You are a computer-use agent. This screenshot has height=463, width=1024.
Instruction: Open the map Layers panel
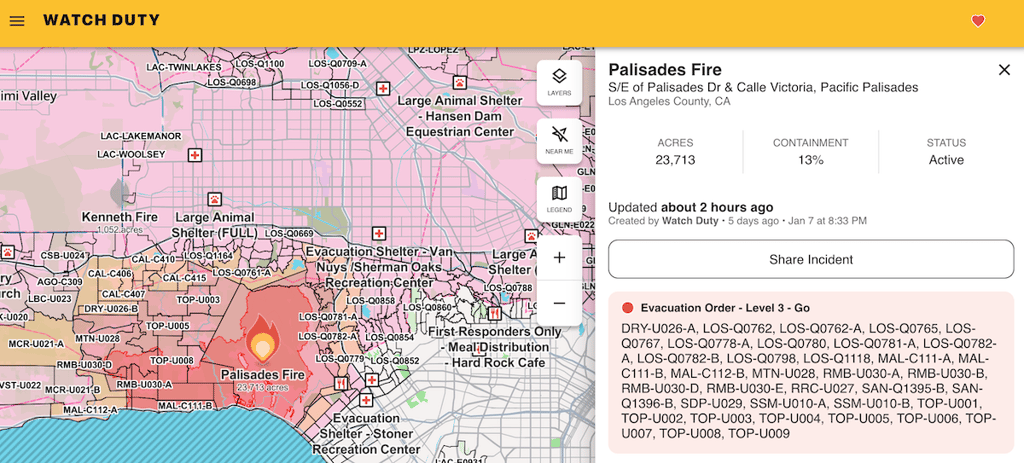[559, 82]
